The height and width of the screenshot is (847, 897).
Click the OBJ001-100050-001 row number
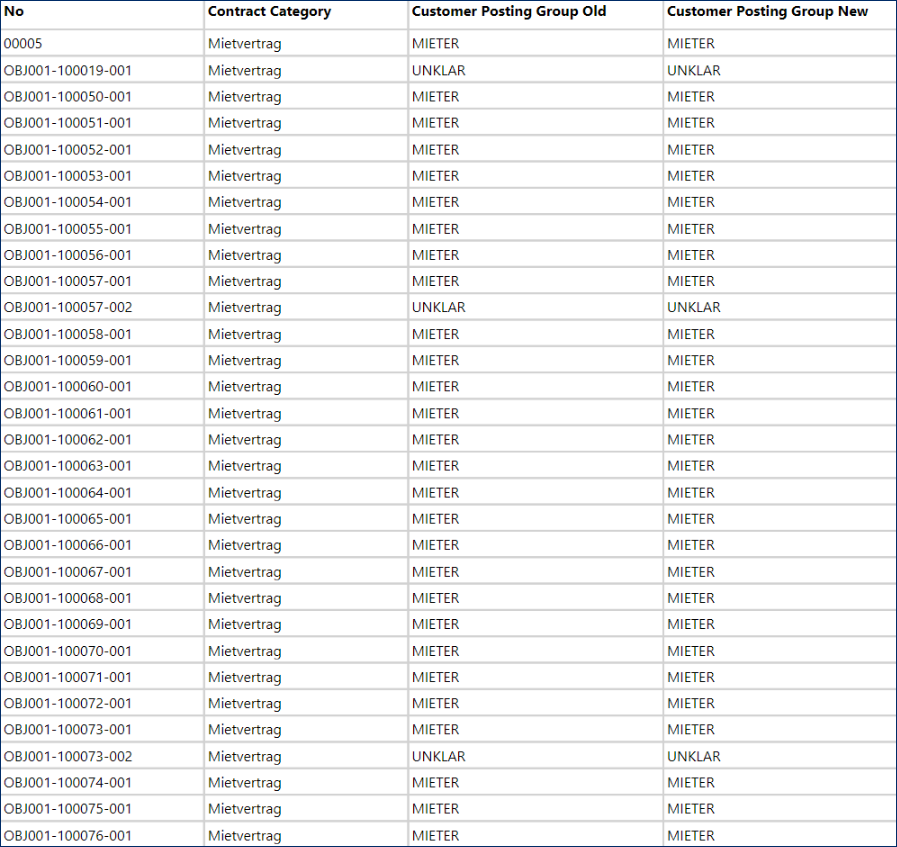point(68,97)
